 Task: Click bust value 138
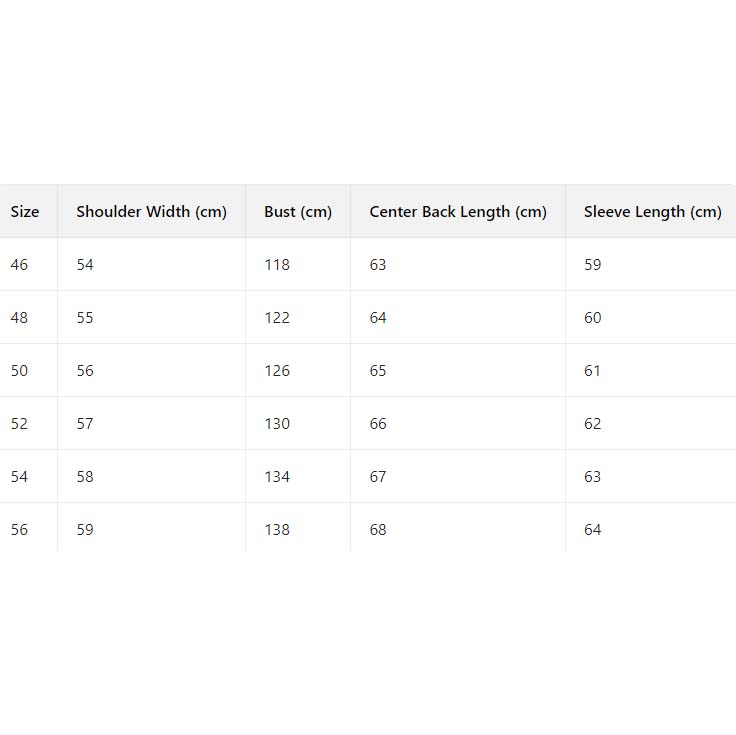coord(277,530)
